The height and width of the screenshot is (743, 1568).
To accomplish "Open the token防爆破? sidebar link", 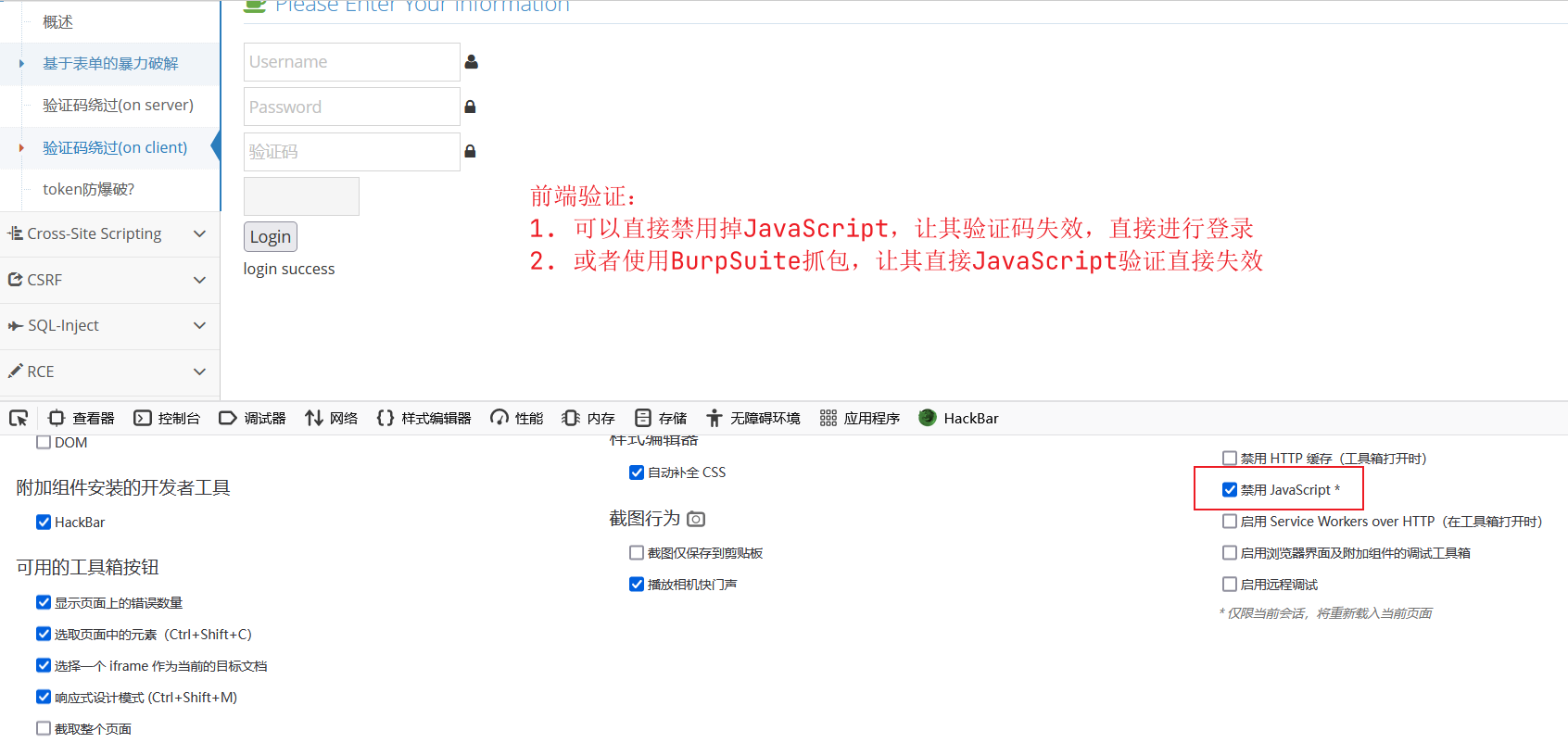I will click(x=88, y=189).
